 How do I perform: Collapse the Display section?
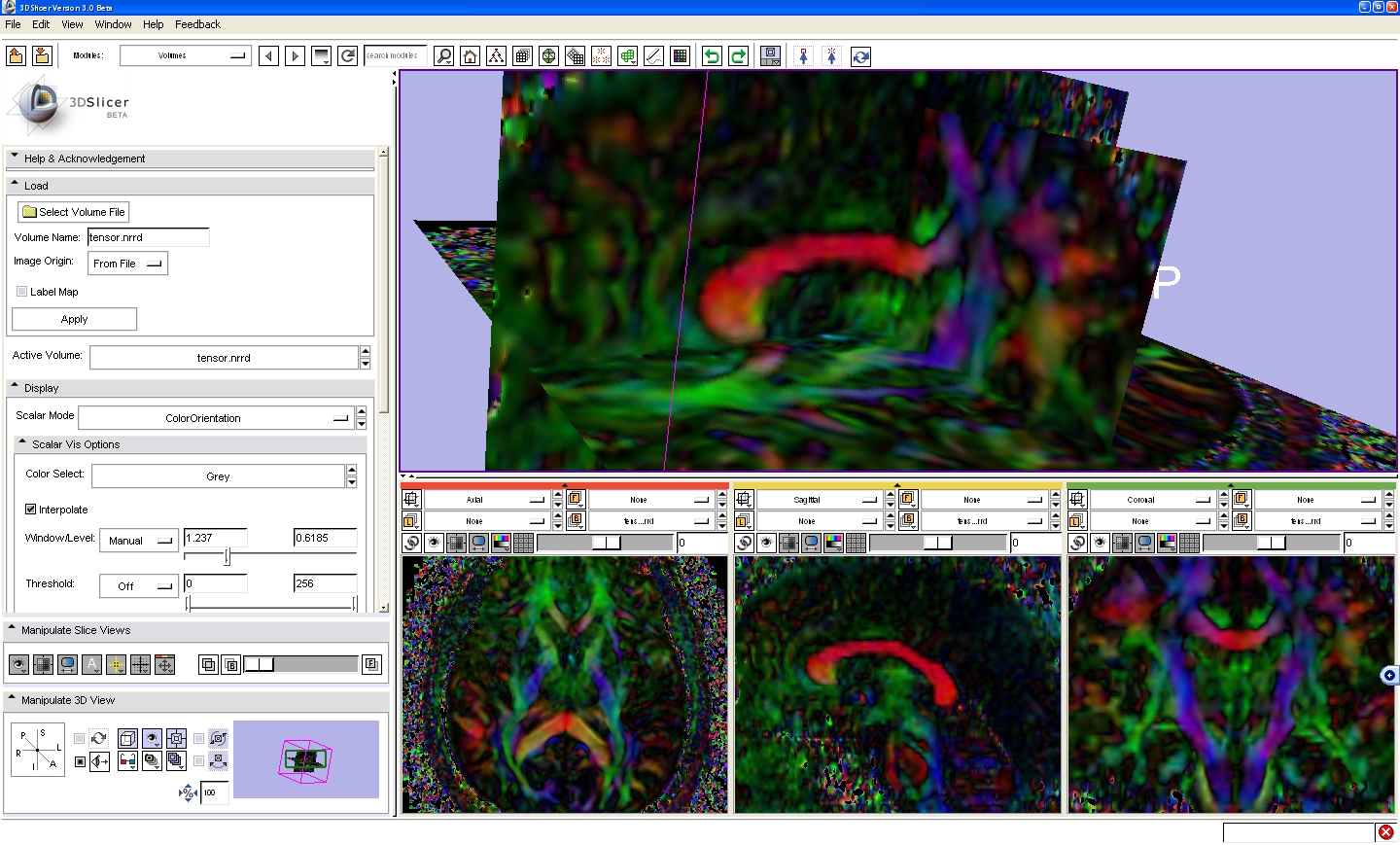[15, 387]
